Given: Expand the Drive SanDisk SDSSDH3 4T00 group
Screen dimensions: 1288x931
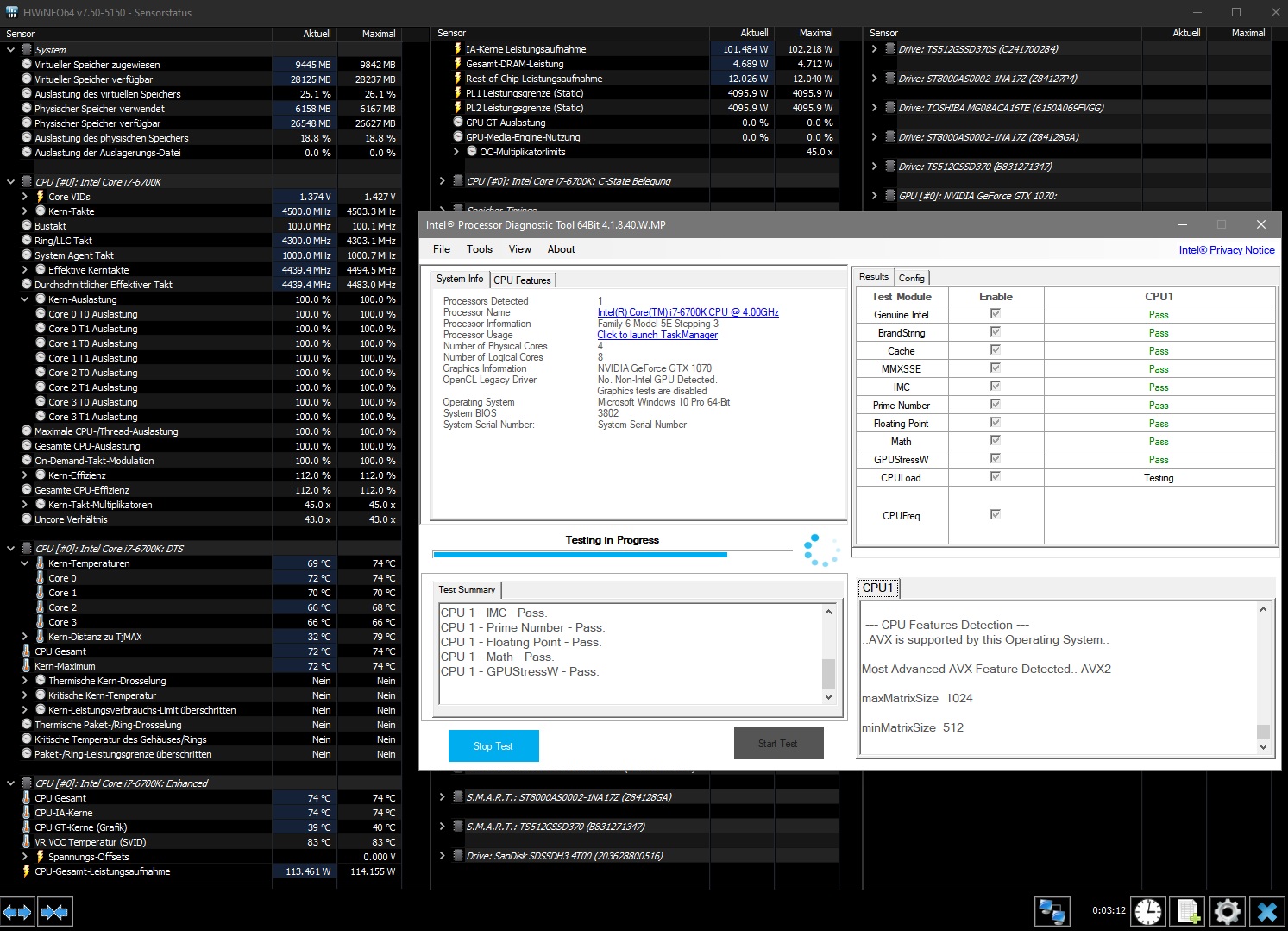Looking at the screenshot, I should (442, 856).
